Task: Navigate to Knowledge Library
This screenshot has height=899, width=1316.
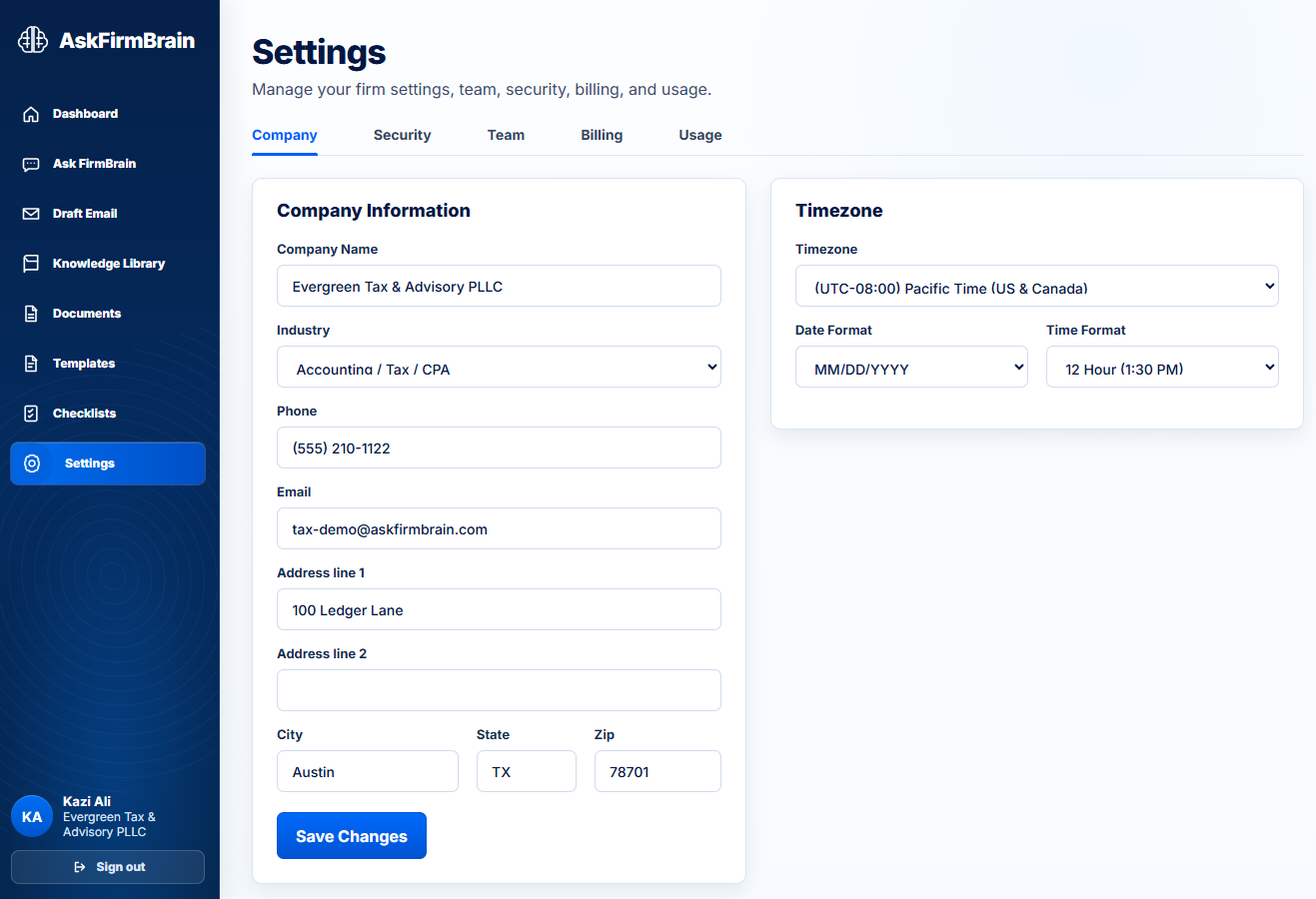Action: coord(108,264)
